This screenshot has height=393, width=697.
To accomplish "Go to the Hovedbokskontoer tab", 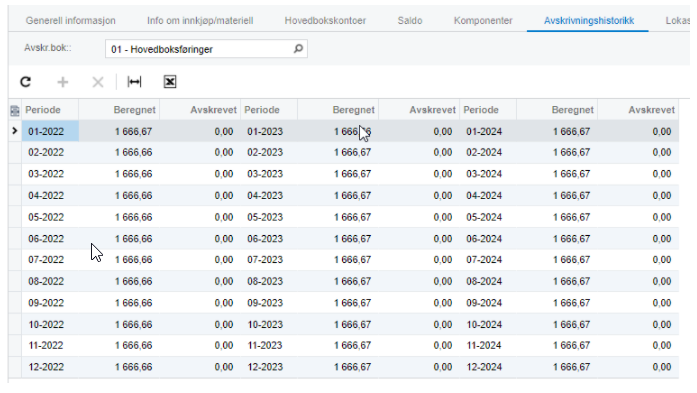I will click(x=325, y=20).
